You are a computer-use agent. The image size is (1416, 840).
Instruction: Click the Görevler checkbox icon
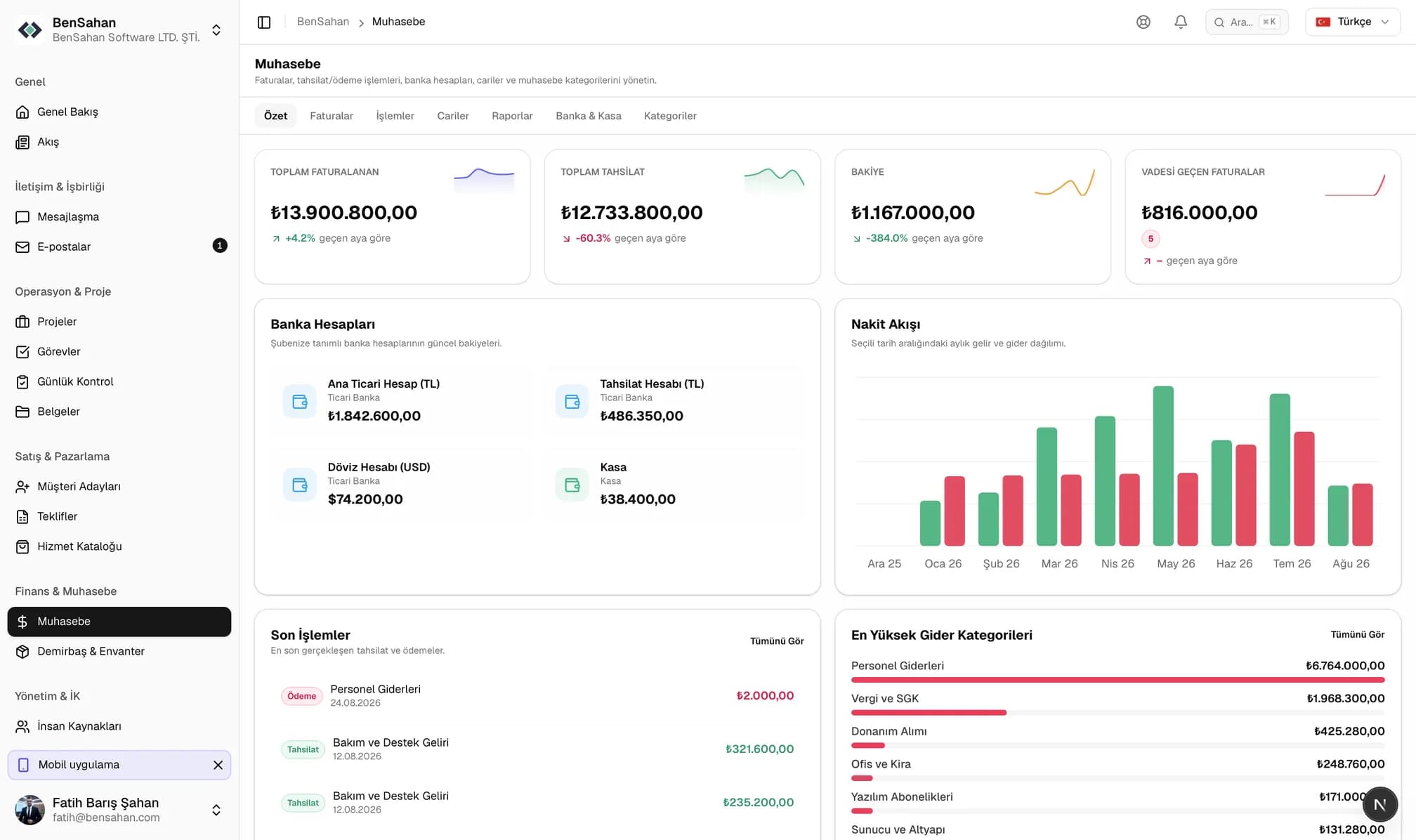tap(22, 352)
